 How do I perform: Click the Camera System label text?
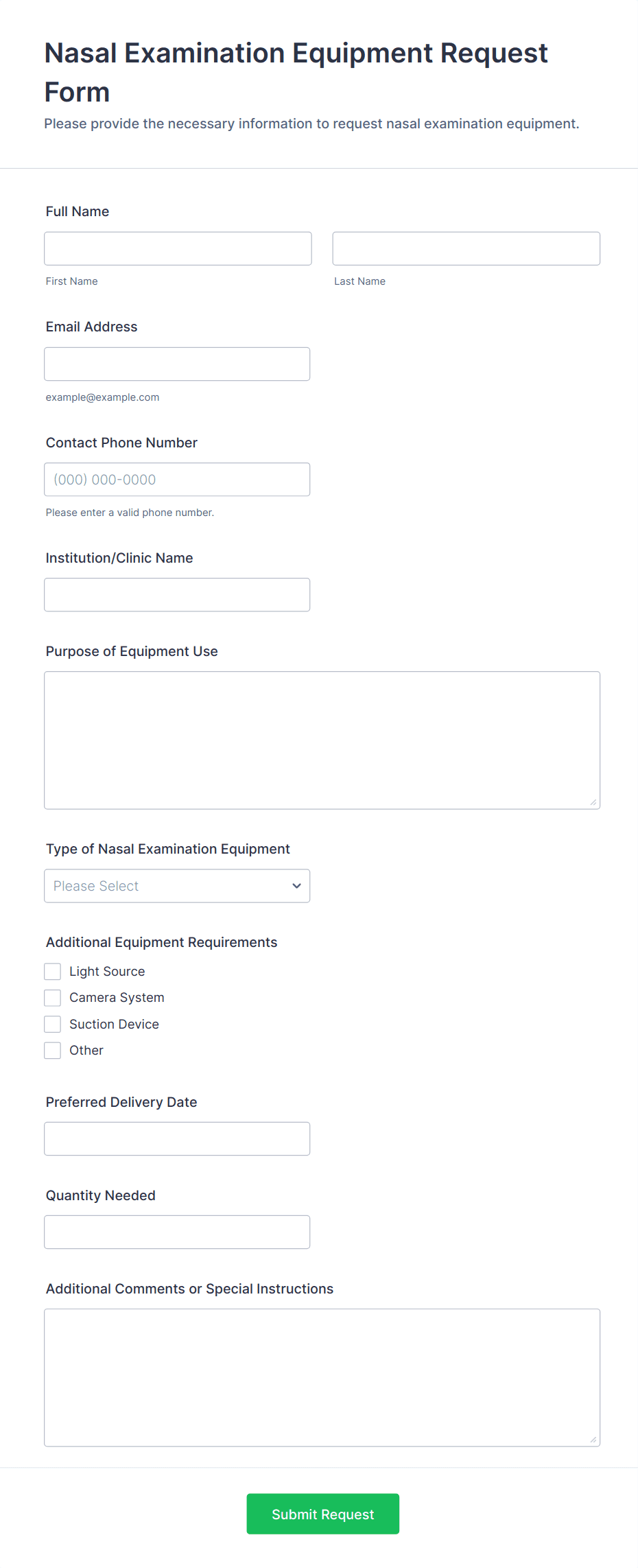(117, 998)
